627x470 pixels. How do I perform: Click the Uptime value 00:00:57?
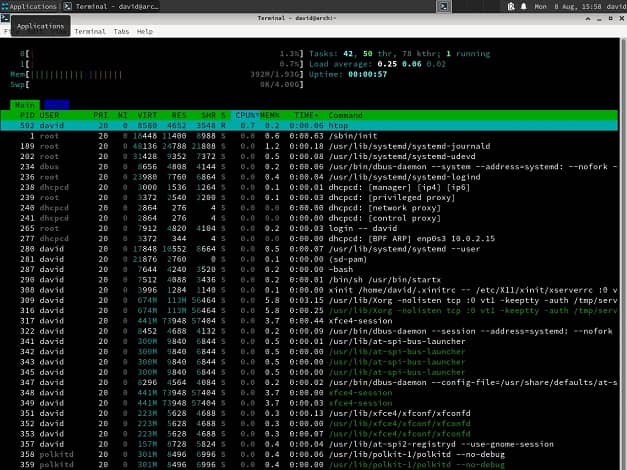tap(367, 74)
